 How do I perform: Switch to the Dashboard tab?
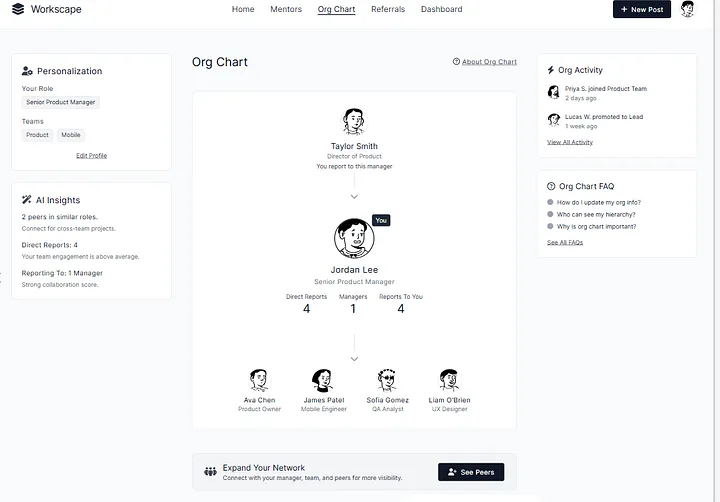442,9
